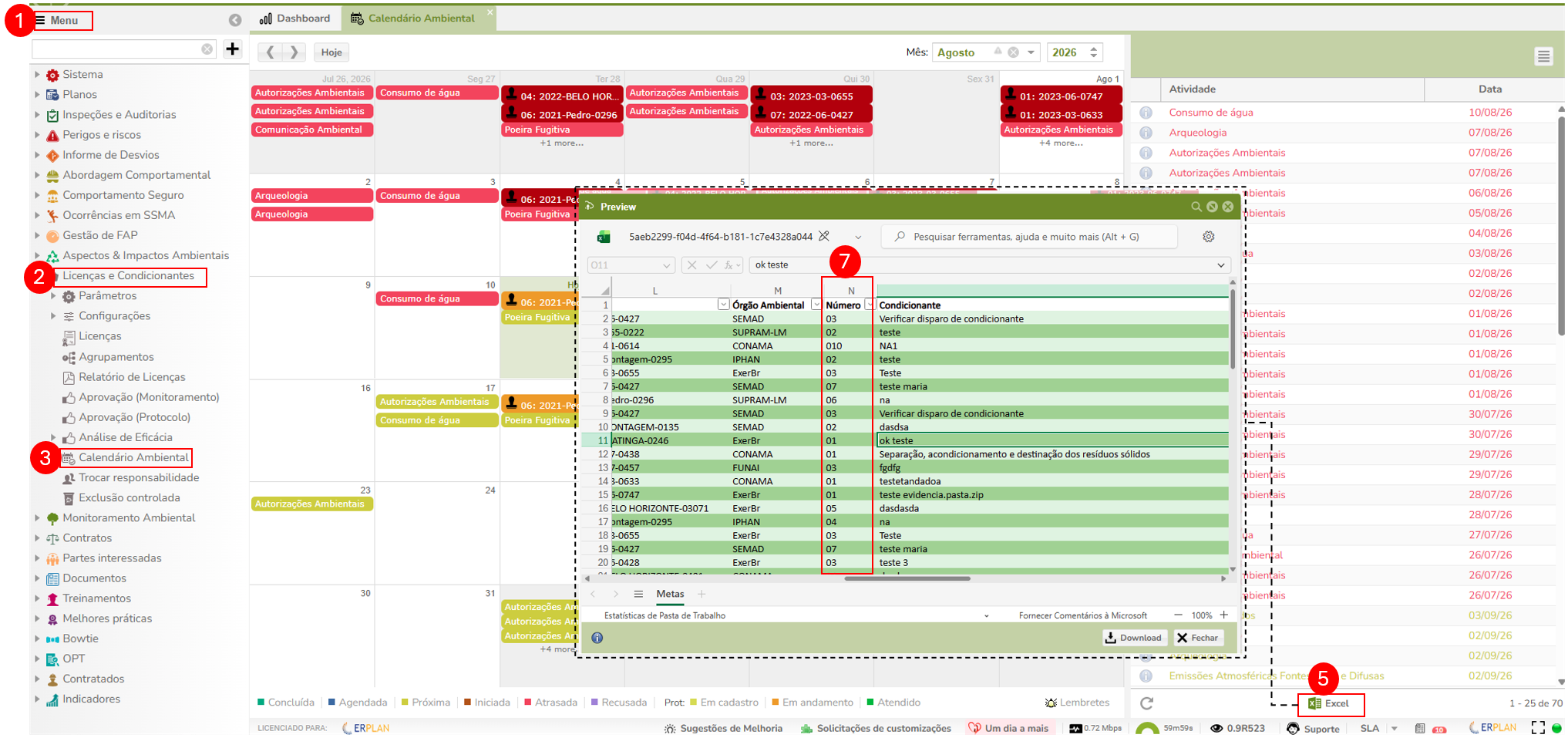The width and height of the screenshot is (1568, 738).
Task: Open Trocar responsabilidade item
Action: click(x=138, y=478)
